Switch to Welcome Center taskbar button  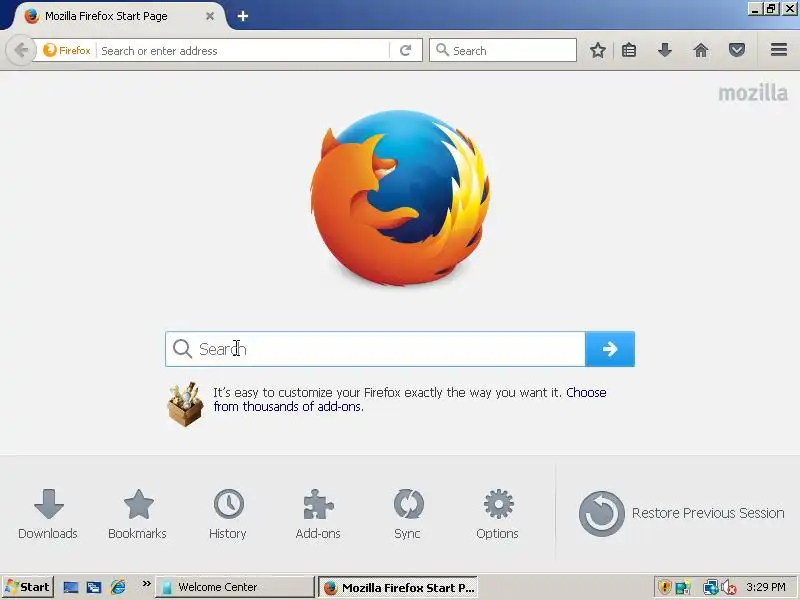[235, 587]
